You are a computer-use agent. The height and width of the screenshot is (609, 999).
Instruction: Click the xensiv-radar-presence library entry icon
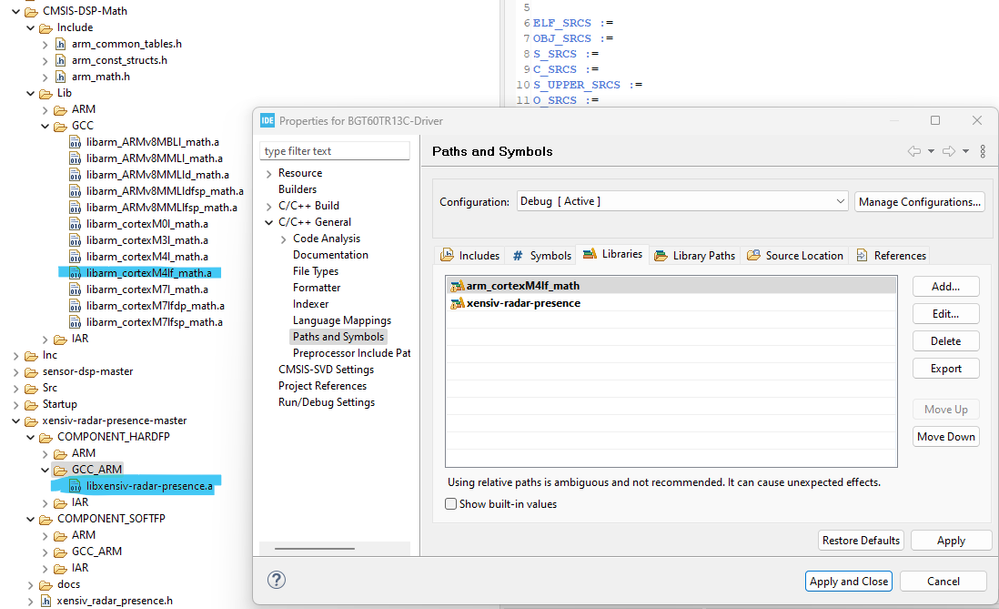(457, 303)
